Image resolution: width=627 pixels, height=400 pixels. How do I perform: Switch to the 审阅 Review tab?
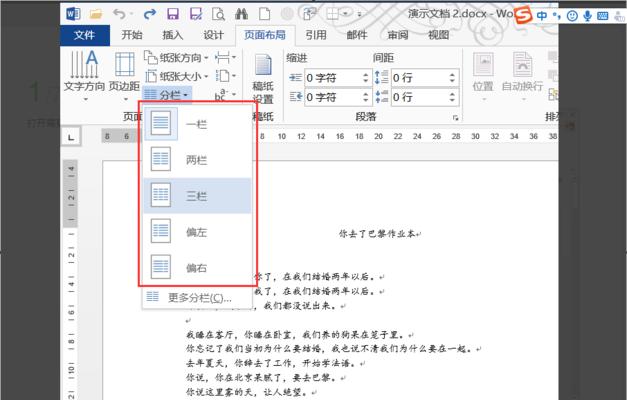pos(397,35)
